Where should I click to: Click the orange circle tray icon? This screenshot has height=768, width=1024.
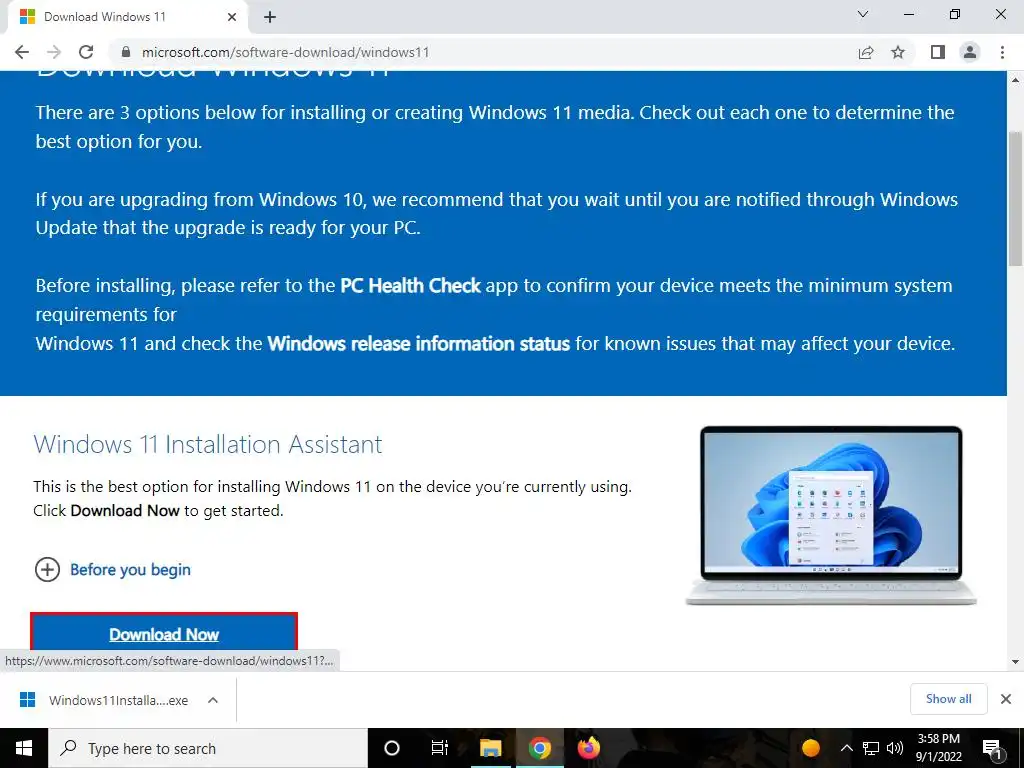(810, 748)
